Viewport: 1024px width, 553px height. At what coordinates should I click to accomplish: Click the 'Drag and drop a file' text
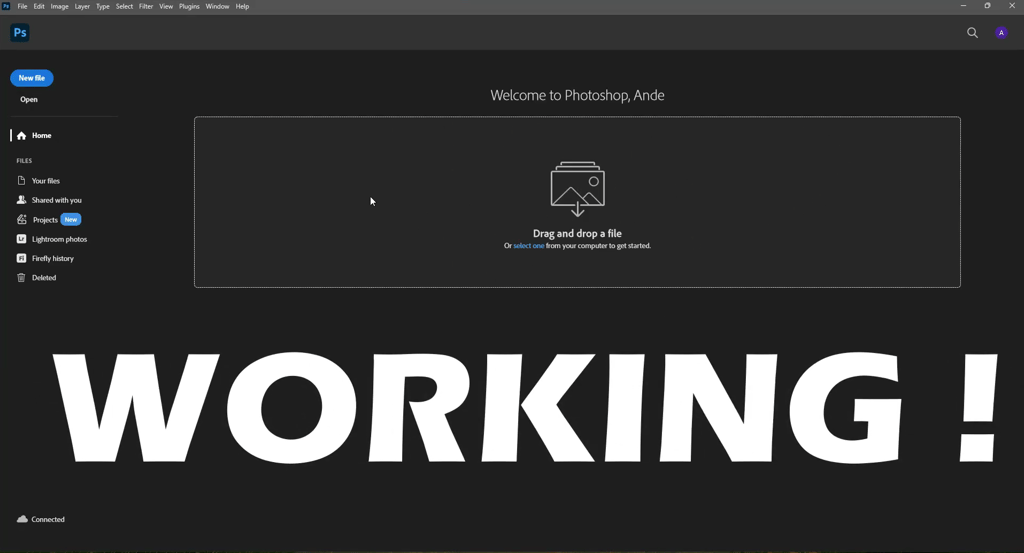point(577,233)
